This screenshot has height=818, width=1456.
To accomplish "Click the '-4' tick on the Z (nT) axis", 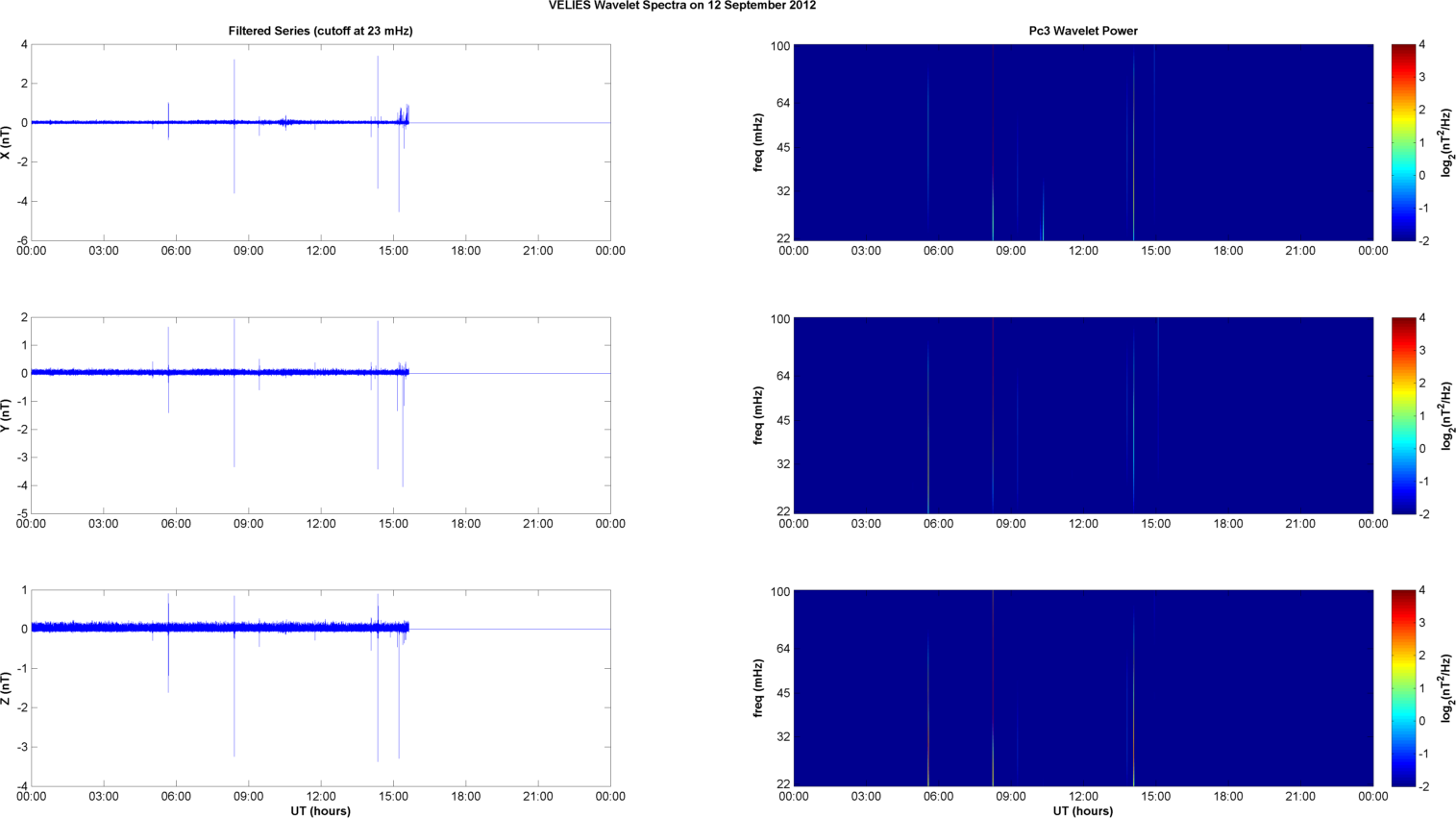I will [22, 786].
